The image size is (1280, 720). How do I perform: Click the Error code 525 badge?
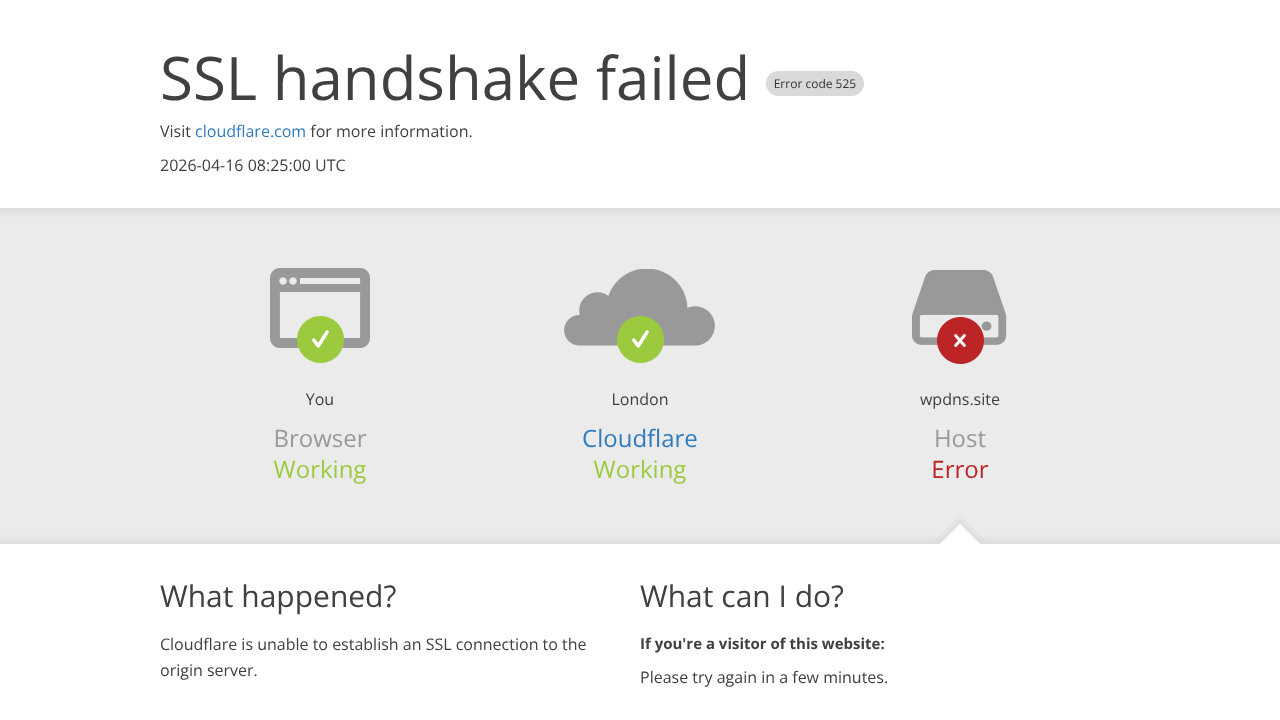pos(815,84)
